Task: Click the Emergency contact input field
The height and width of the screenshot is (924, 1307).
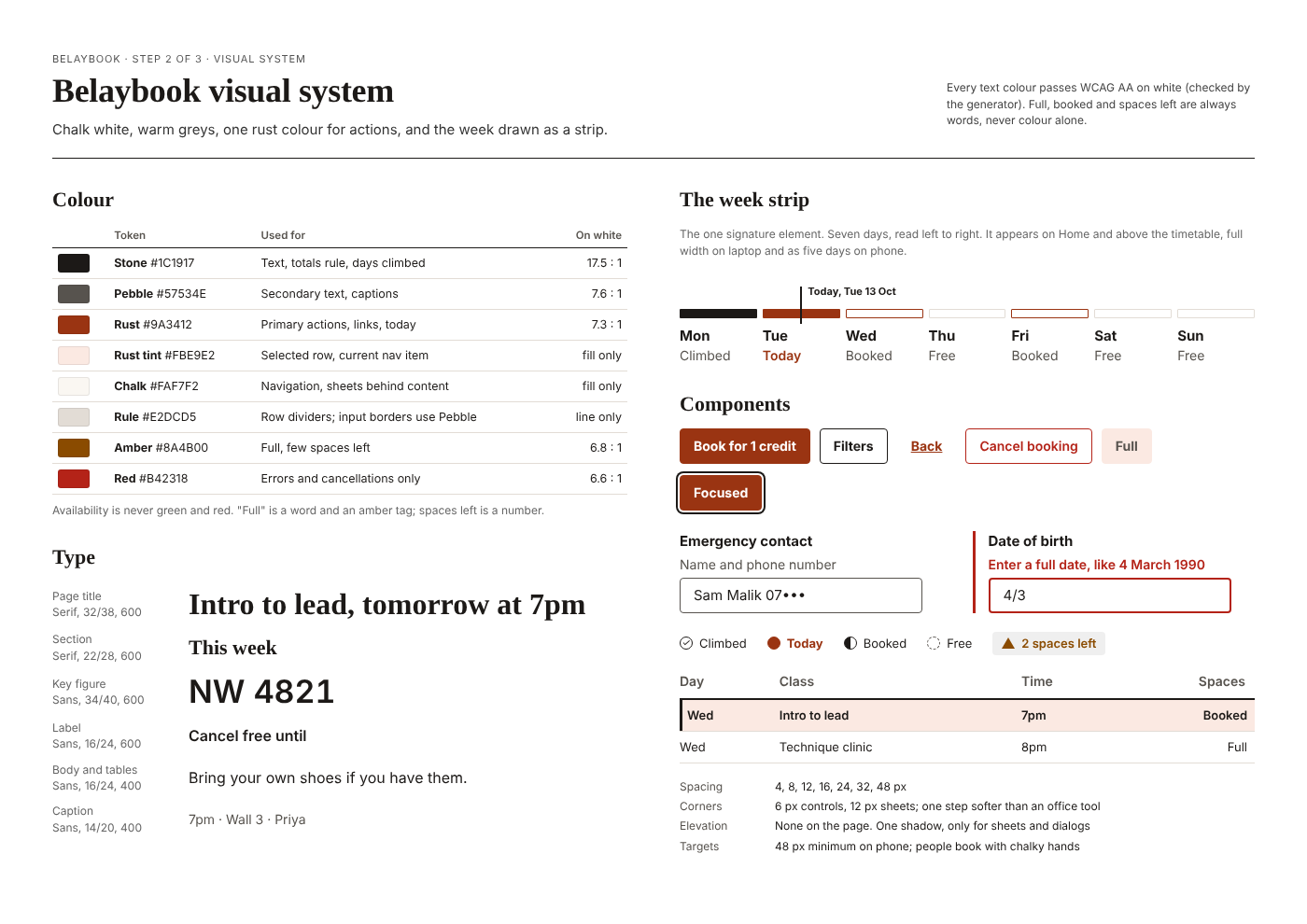Action: point(801,595)
